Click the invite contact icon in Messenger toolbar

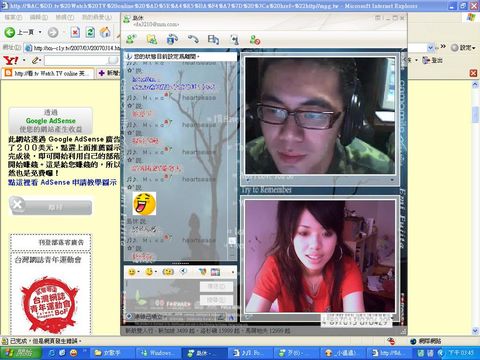click(131, 40)
